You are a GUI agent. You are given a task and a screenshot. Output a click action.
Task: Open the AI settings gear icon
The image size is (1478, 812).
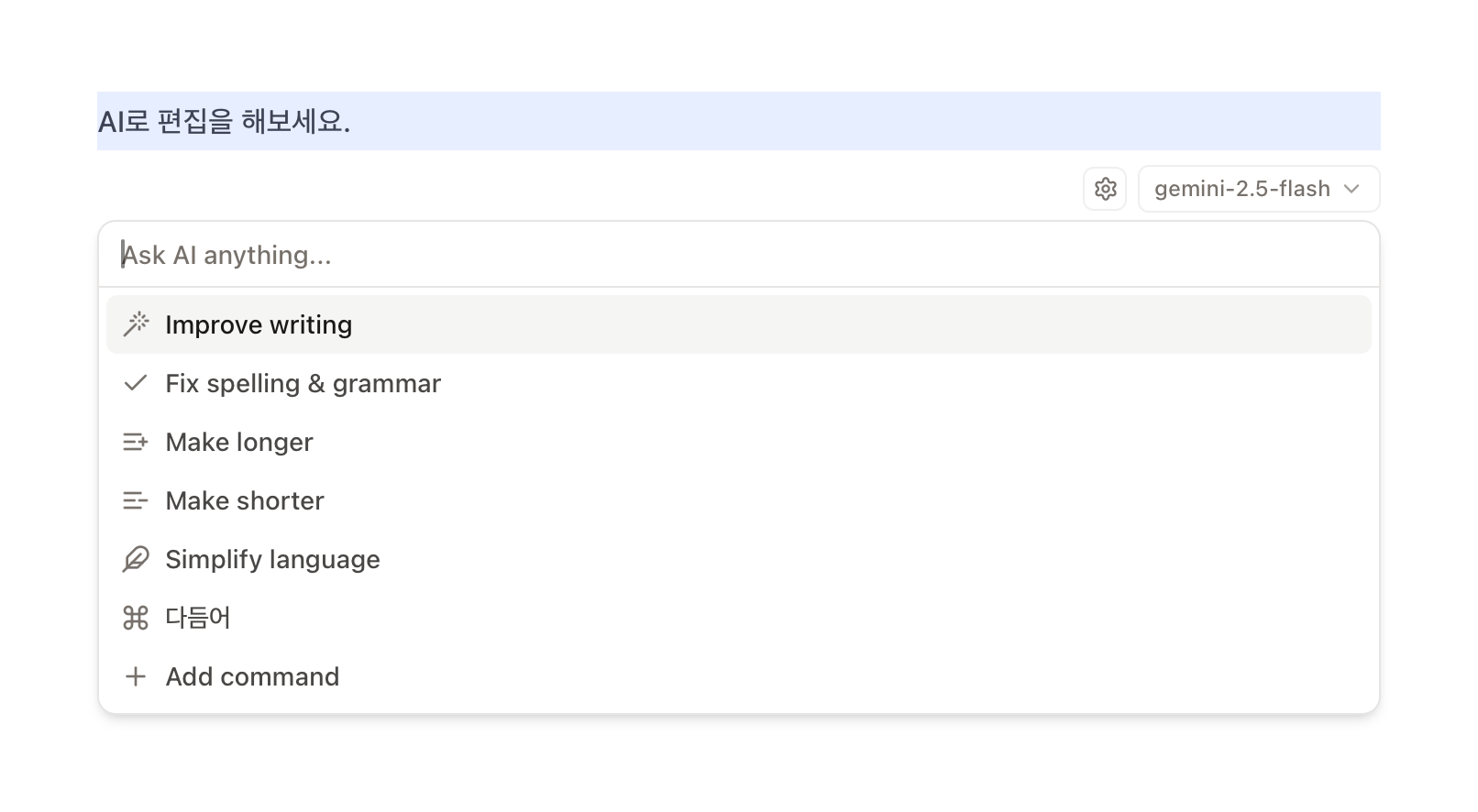point(1105,189)
